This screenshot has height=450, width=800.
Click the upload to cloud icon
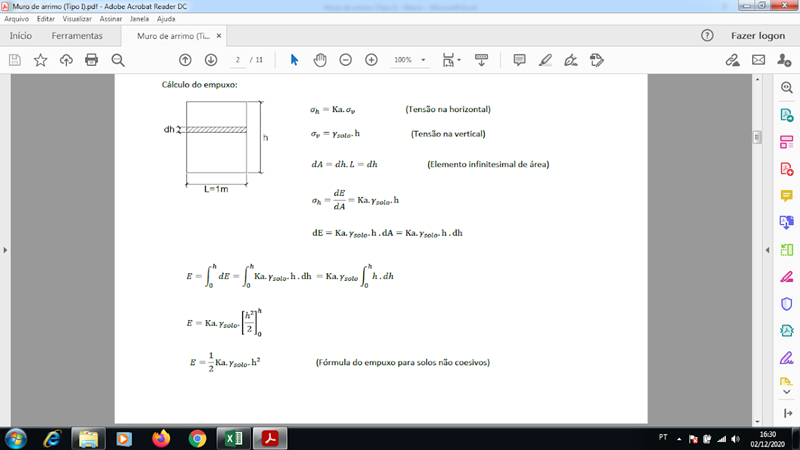(66, 60)
